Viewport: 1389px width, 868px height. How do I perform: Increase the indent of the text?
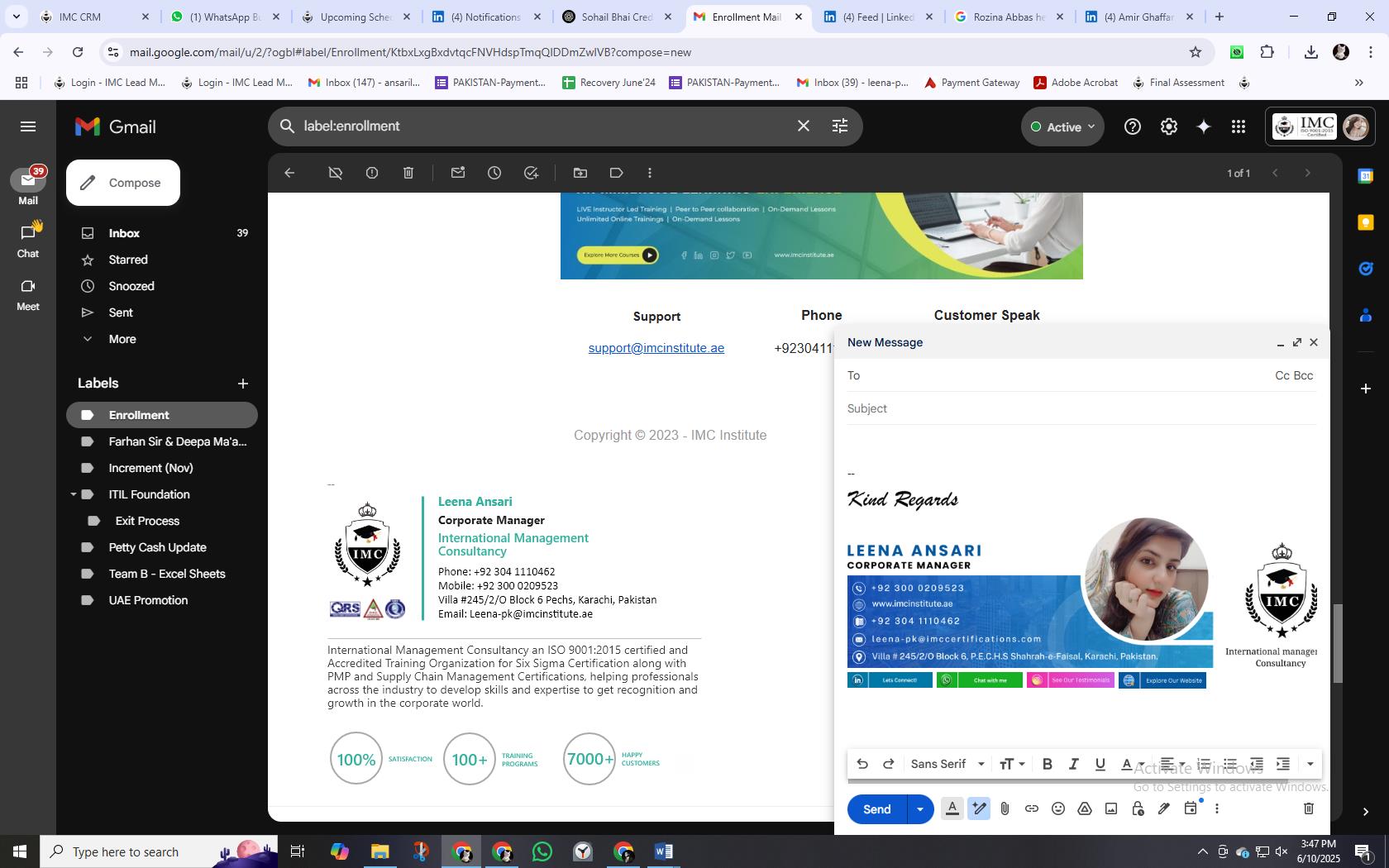click(1283, 764)
